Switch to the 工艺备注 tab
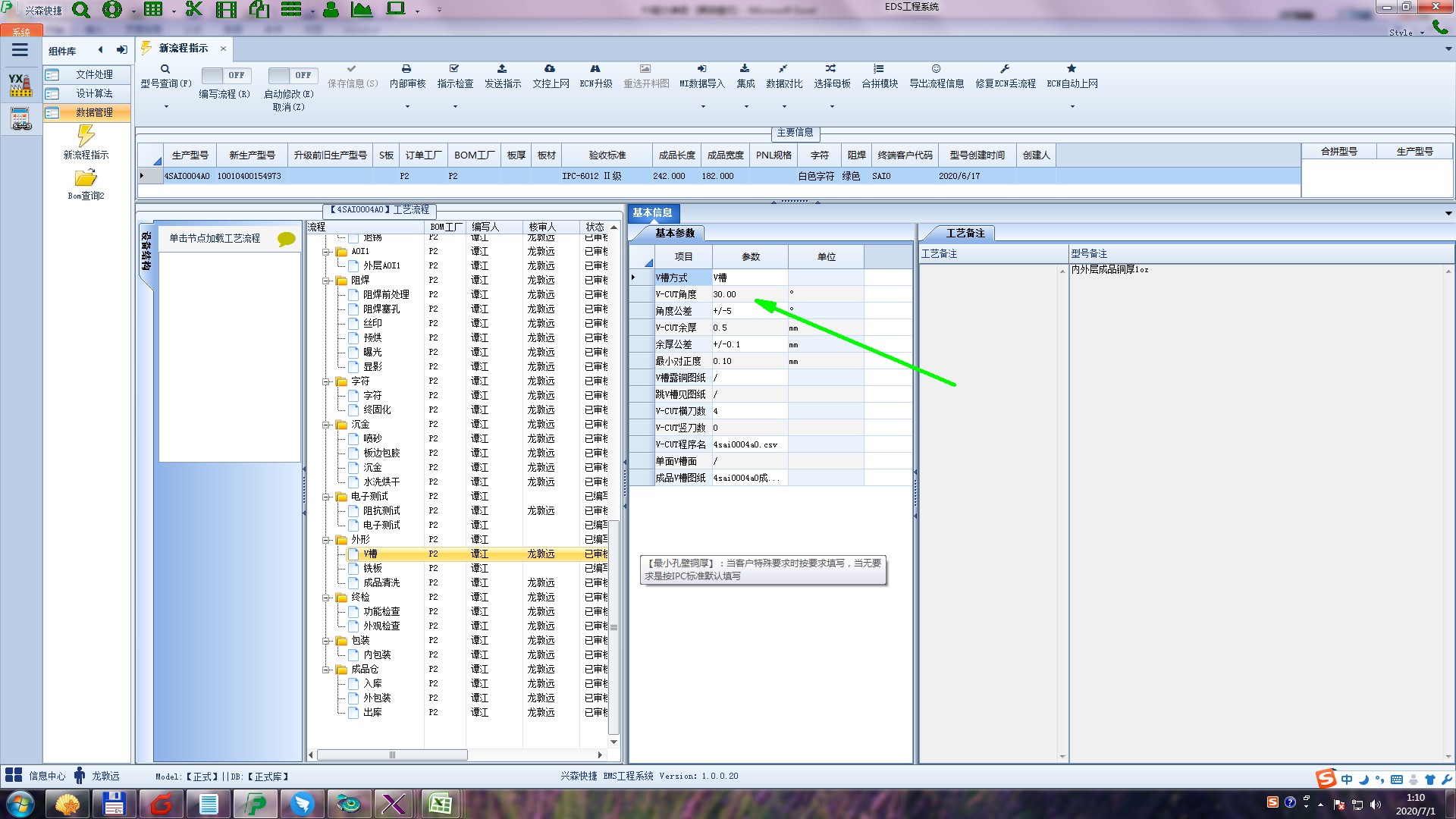 964,234
